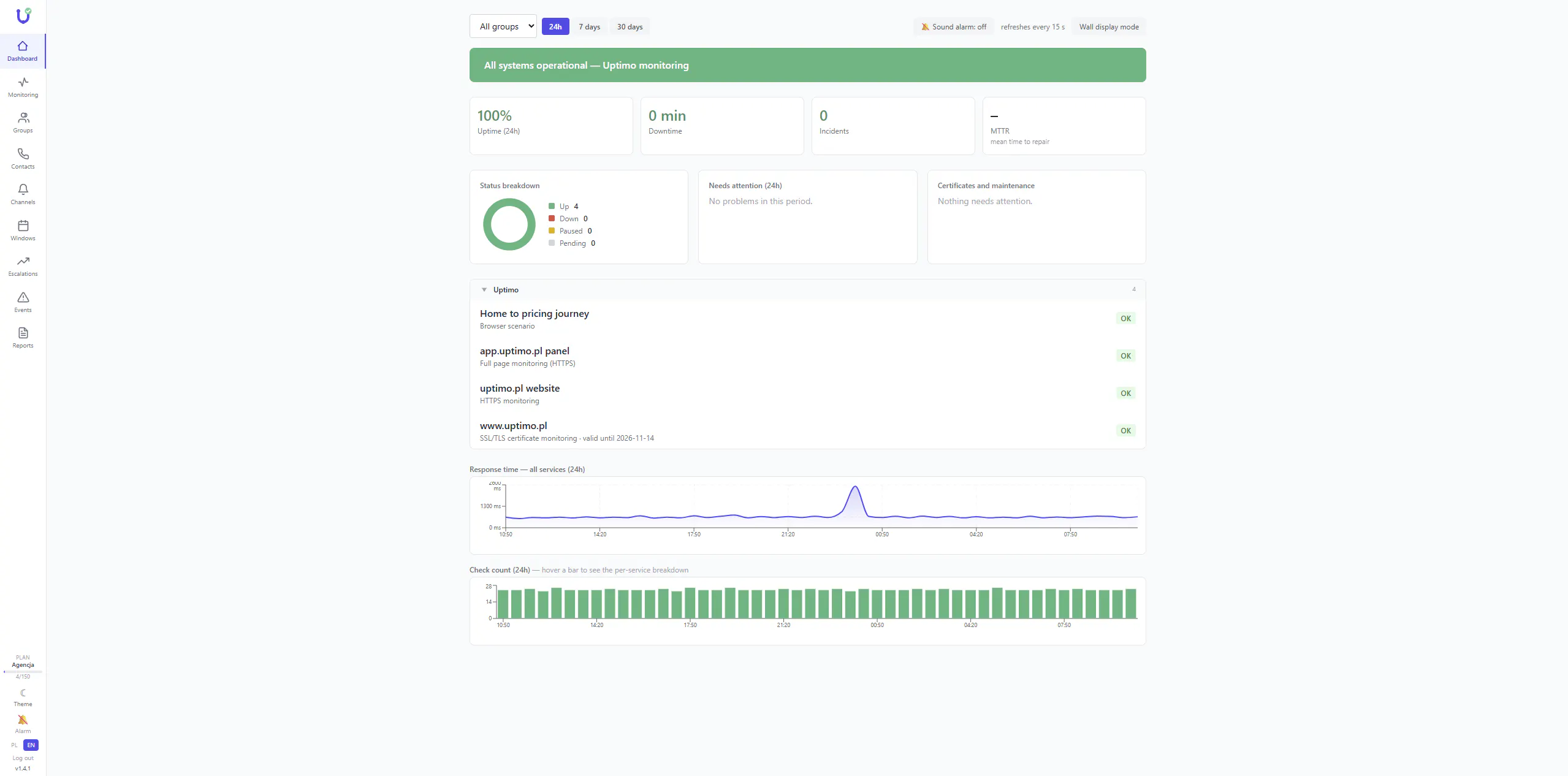Select the EN language option
Viewport: 1568px width, 776px height.
coord(31,745)
